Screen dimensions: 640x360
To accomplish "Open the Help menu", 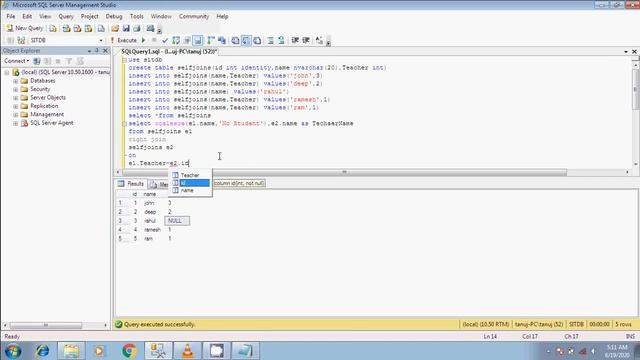I will (x=222, y=16).
